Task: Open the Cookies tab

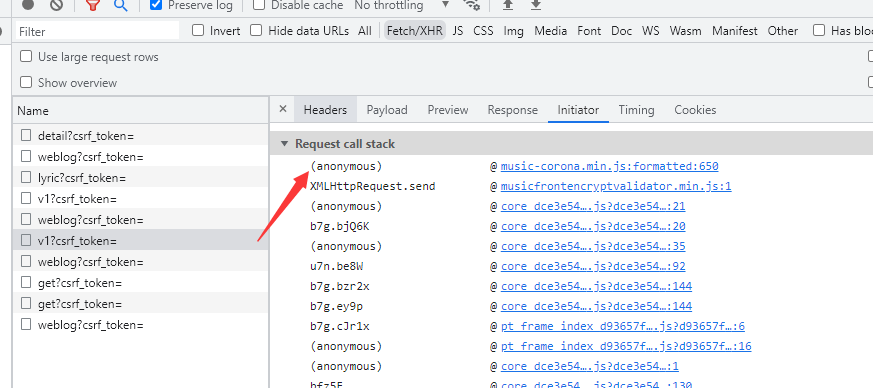Action: pyautogui.click(x=695, y=110)
